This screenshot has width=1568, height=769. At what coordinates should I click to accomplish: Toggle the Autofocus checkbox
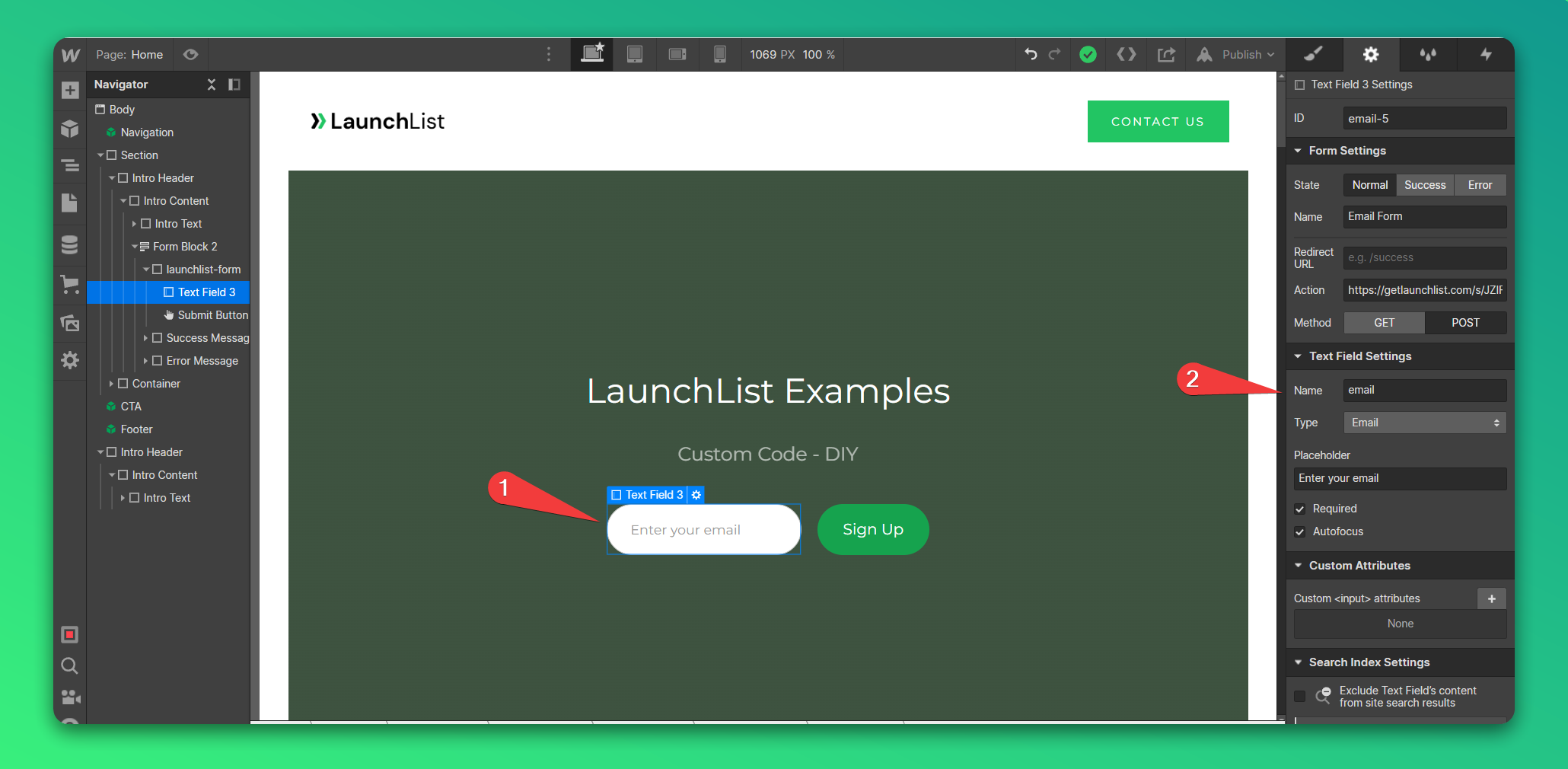(x=1300, y=531)
